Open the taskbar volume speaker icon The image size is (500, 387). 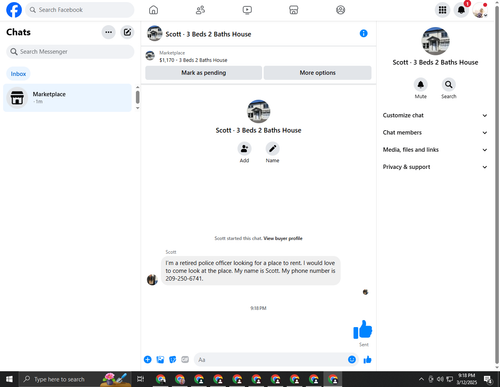click(x=440, y=379)
